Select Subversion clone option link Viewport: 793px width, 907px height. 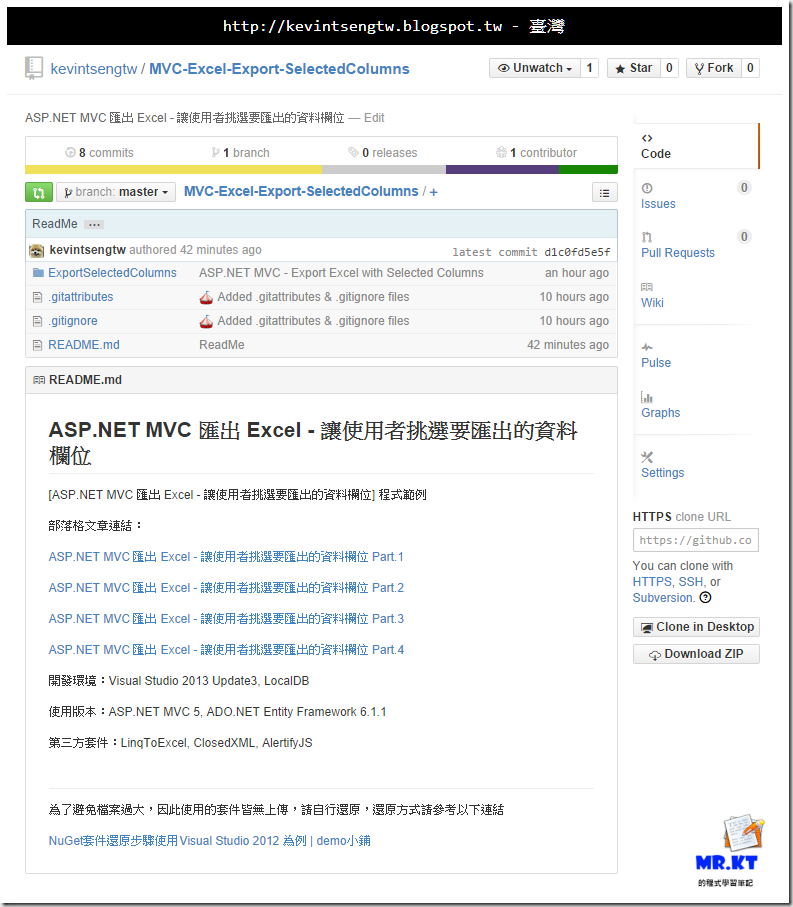coord(663,598)
